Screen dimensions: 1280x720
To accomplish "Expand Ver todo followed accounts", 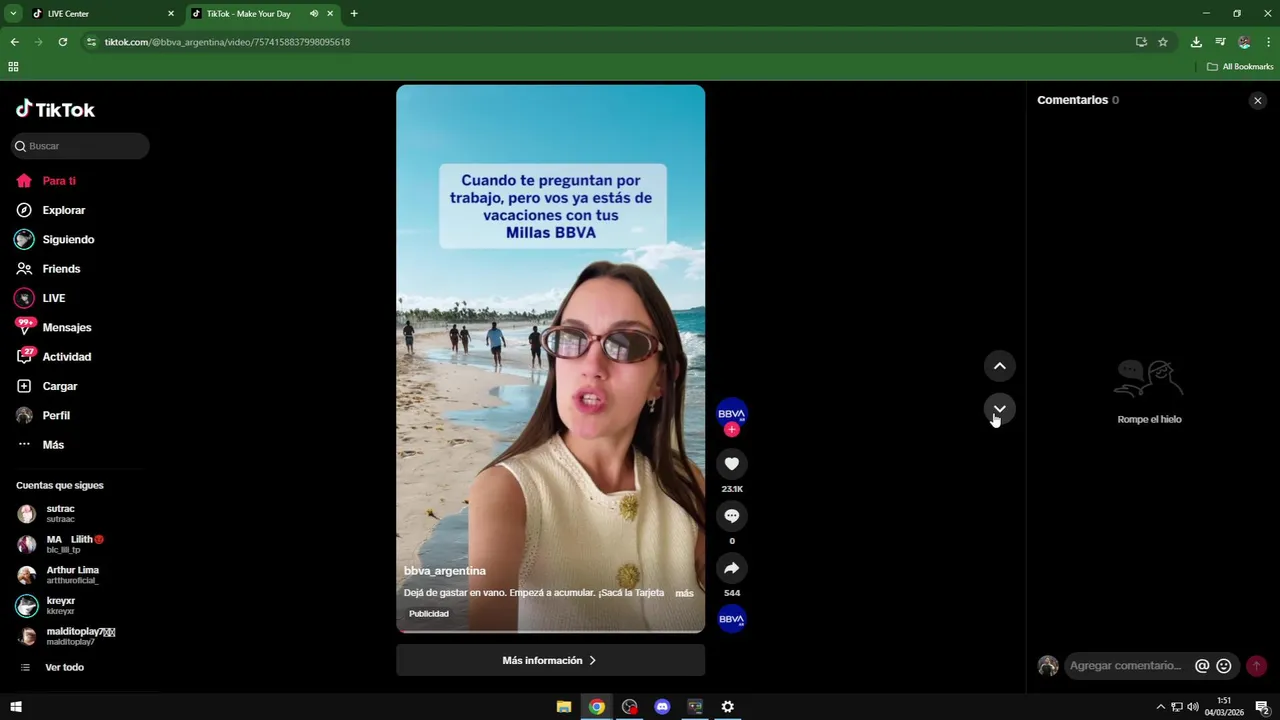I will click(64, 667).
